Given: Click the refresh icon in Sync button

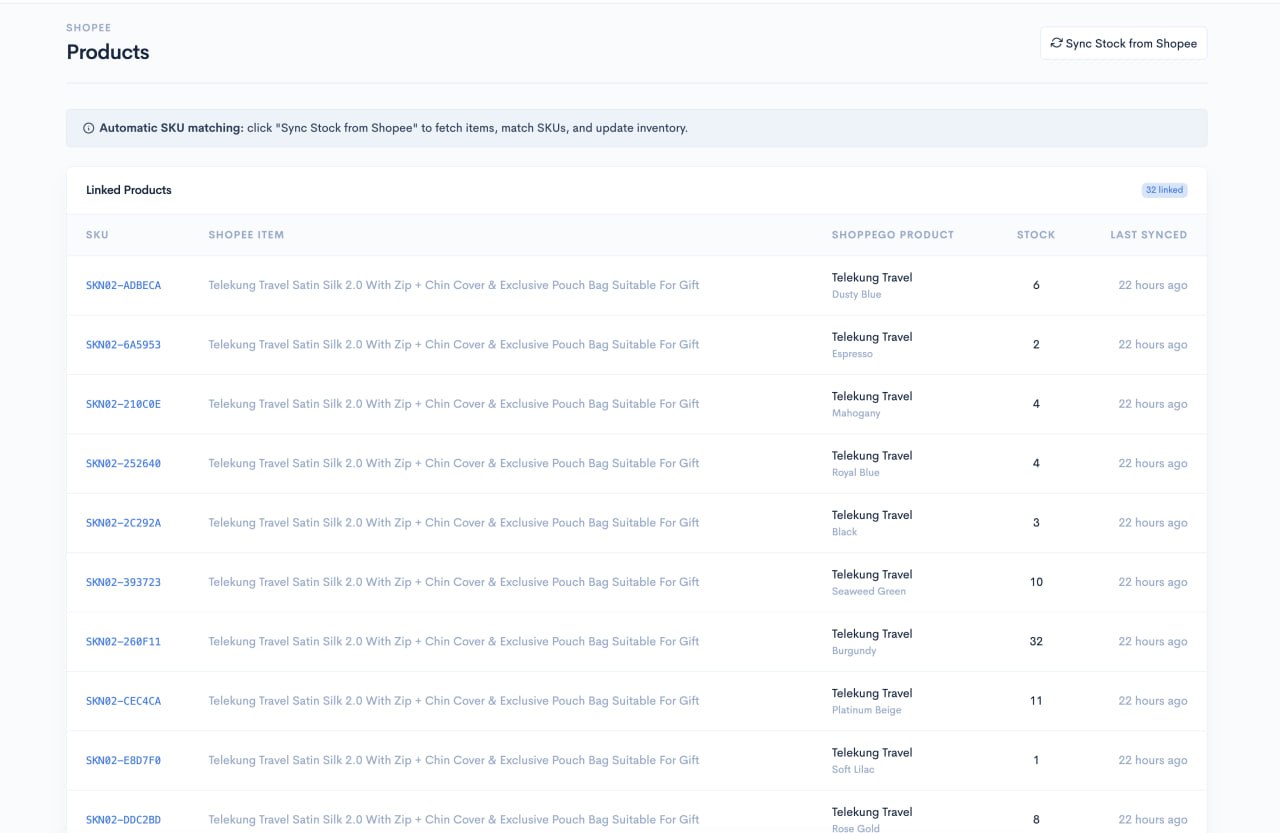Looking at the screenshot, I should [1056, 43].
